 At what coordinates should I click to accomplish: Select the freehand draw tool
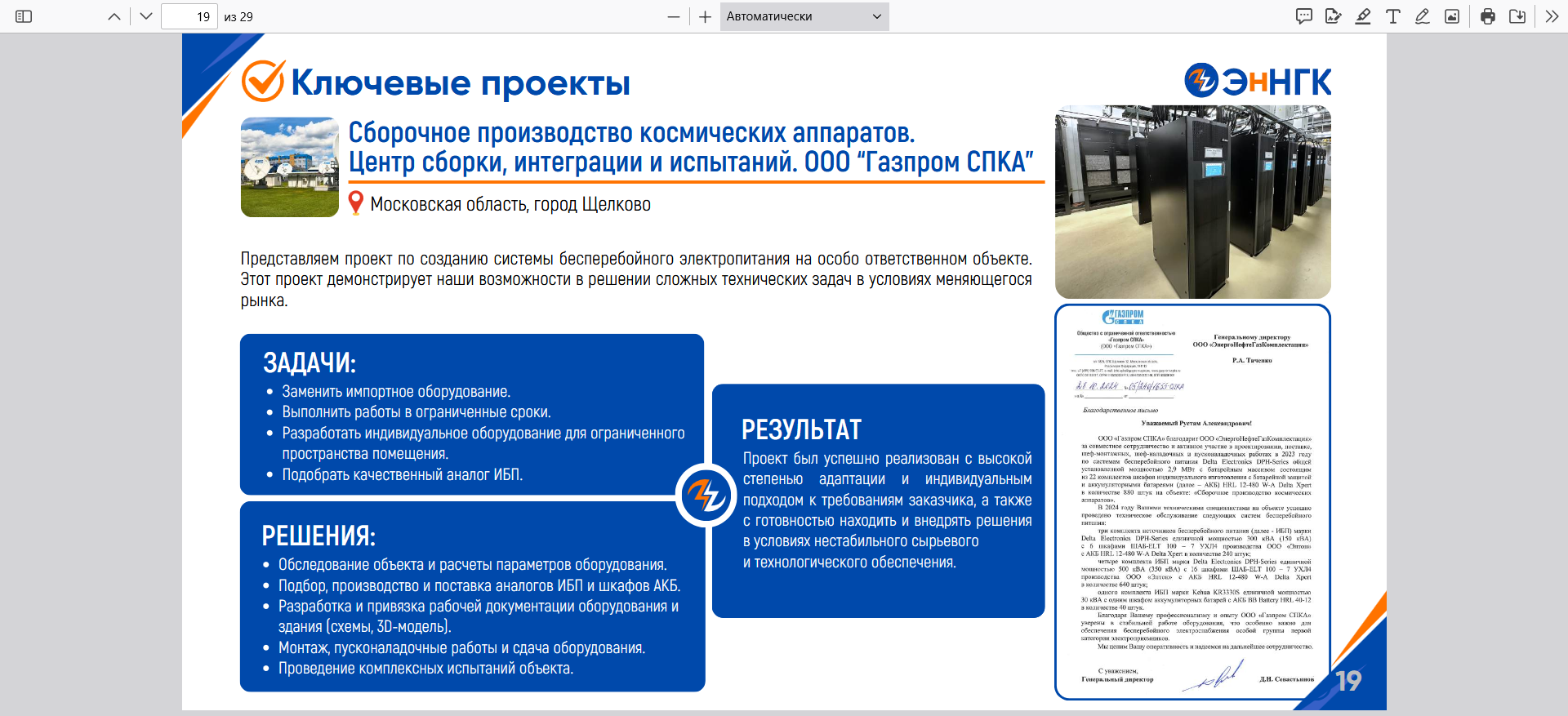click(1423, 16)
